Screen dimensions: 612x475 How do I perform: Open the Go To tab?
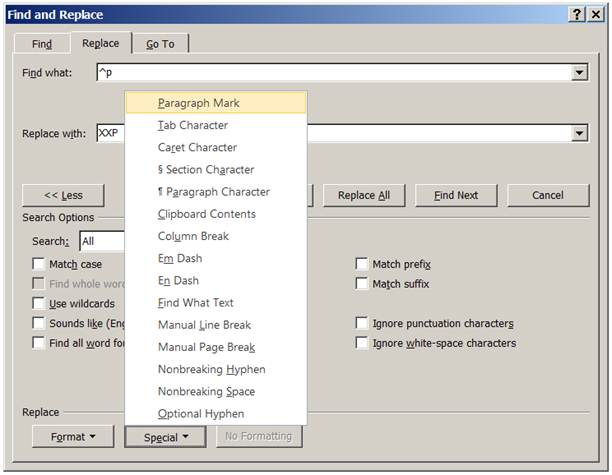[159, 44]
